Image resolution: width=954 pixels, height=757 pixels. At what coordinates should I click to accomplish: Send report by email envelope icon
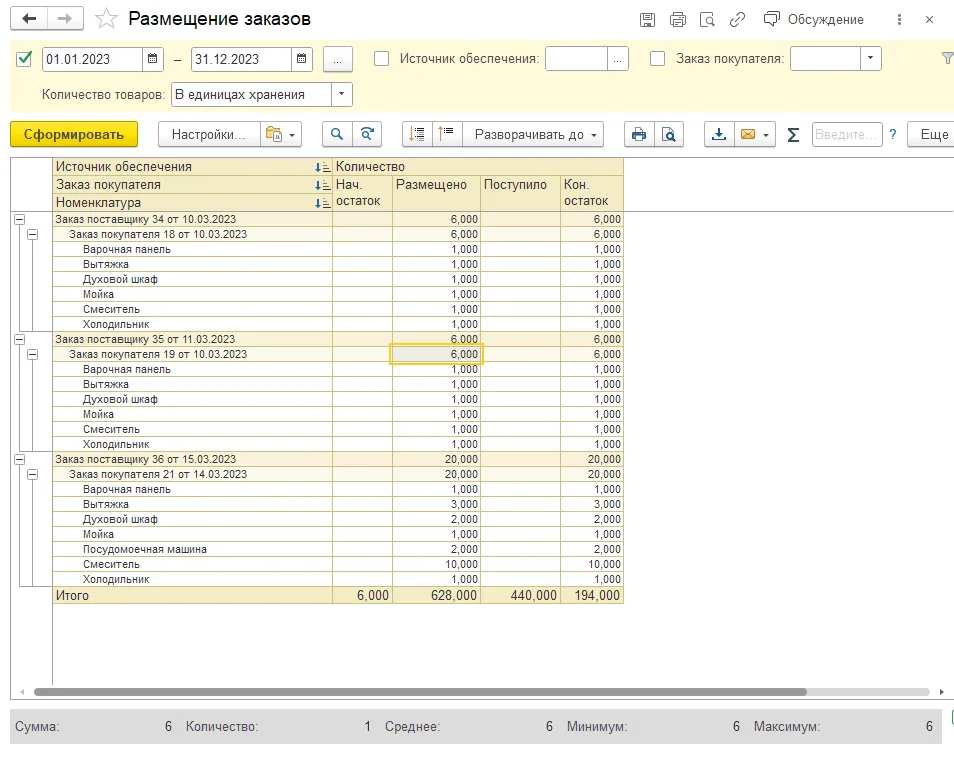point(748,134)
